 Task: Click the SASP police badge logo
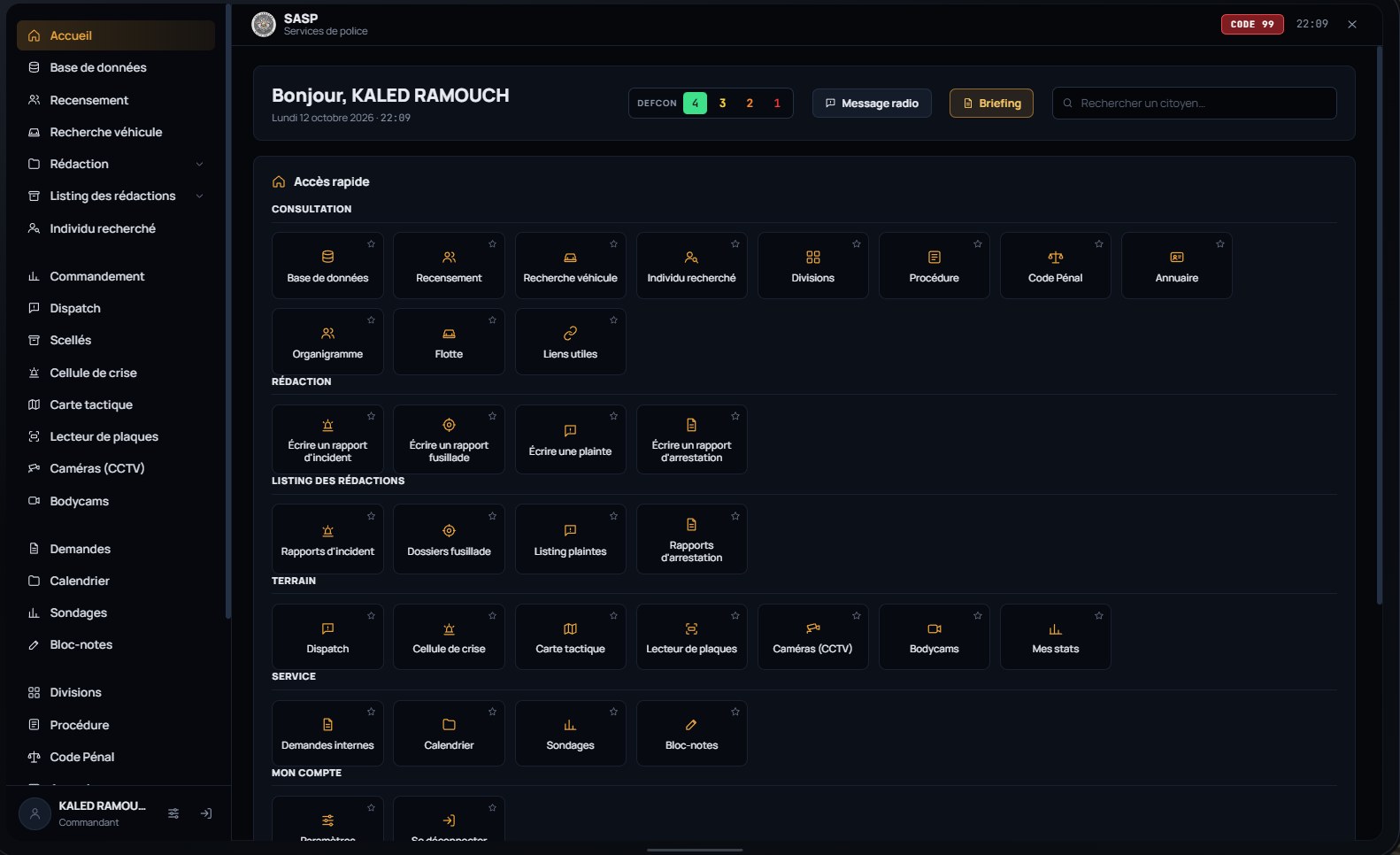coord(264,24)
